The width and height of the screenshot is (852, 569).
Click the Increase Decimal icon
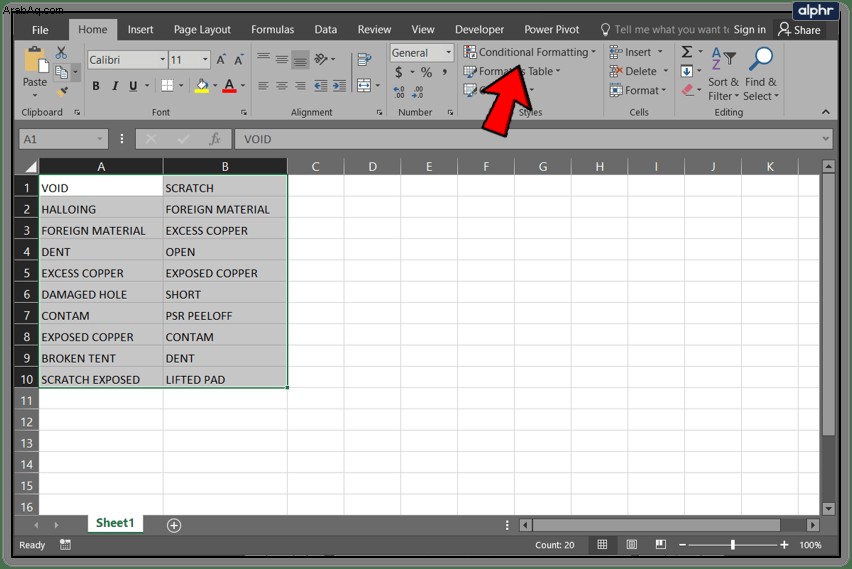pos(399,92)
